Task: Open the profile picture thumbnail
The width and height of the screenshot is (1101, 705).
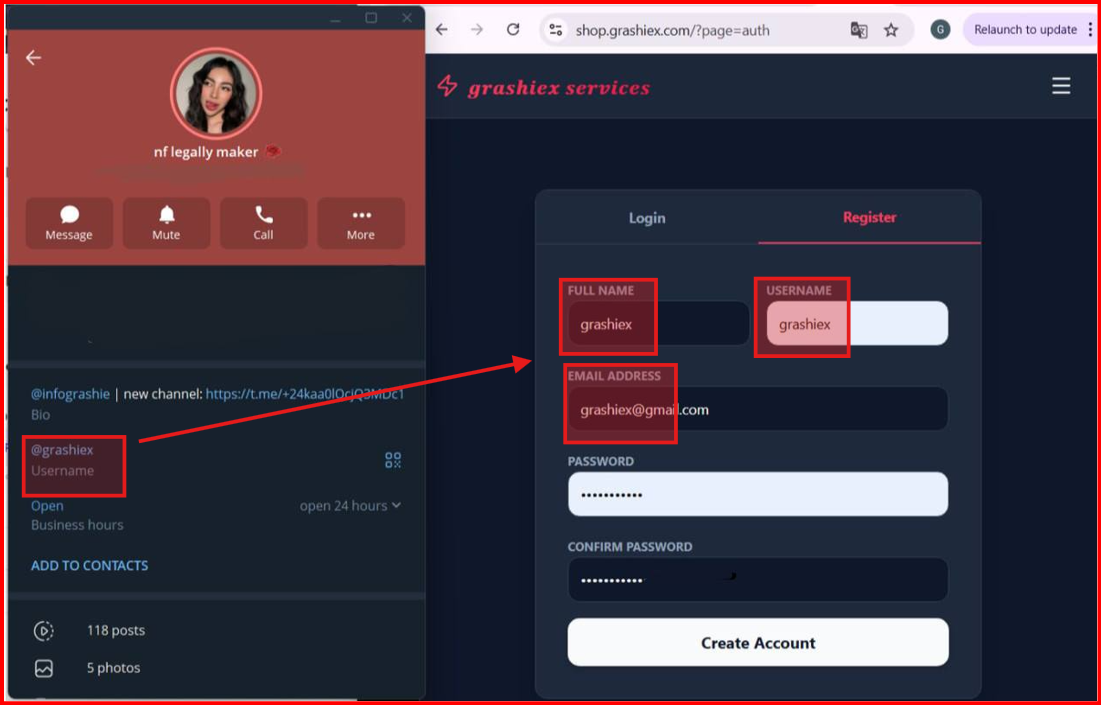Action: 216,93
